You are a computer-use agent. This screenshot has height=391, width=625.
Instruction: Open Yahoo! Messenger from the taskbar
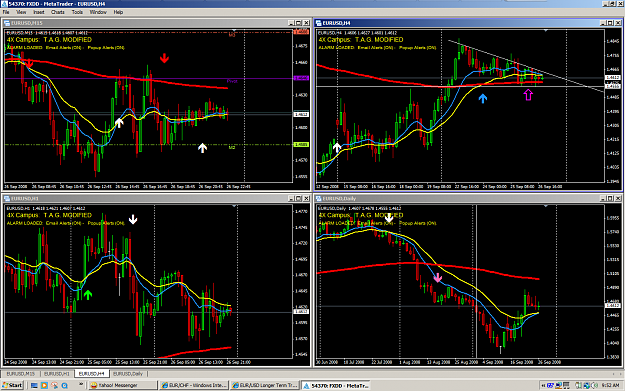pyautogui.click(x=122, y=385)
